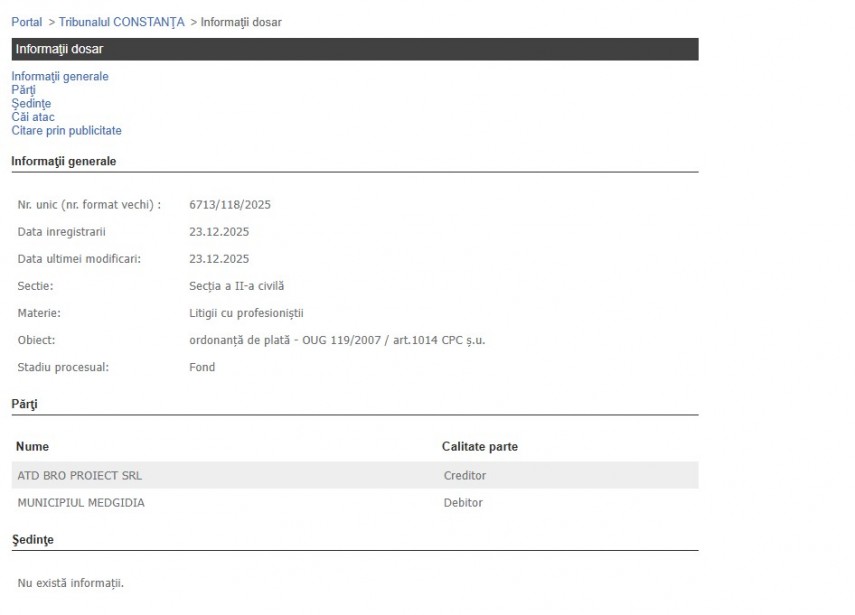855x615 pixels.
Task: Select the Fond procedural stage value
Action: tap(202, 367)
